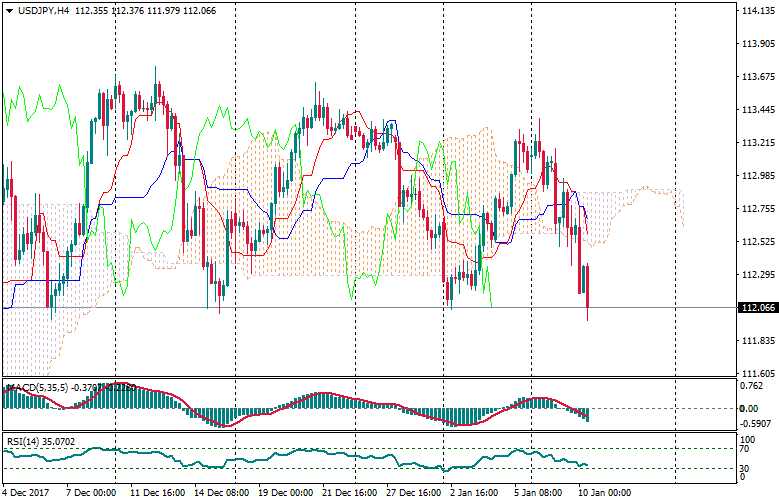Click the MACD(5,35,5) indicator label
This screenshot has width=779, height=504.
[34, 386]
